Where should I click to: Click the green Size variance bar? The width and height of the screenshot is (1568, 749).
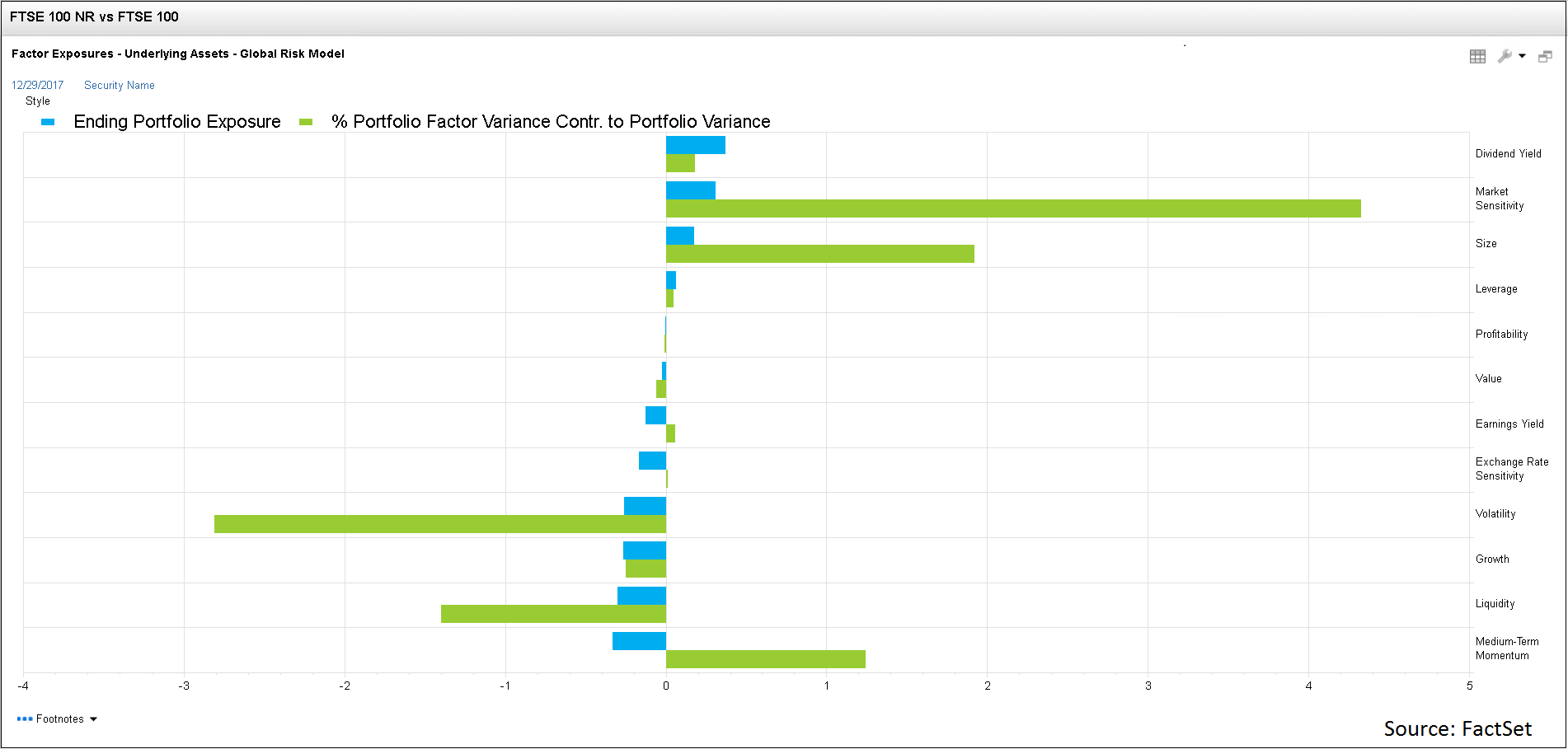click(x=820, y=254)
